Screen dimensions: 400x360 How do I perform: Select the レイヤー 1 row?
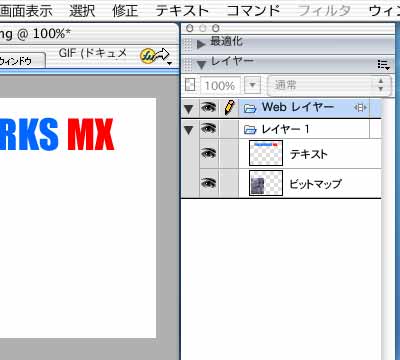point(281,129)
